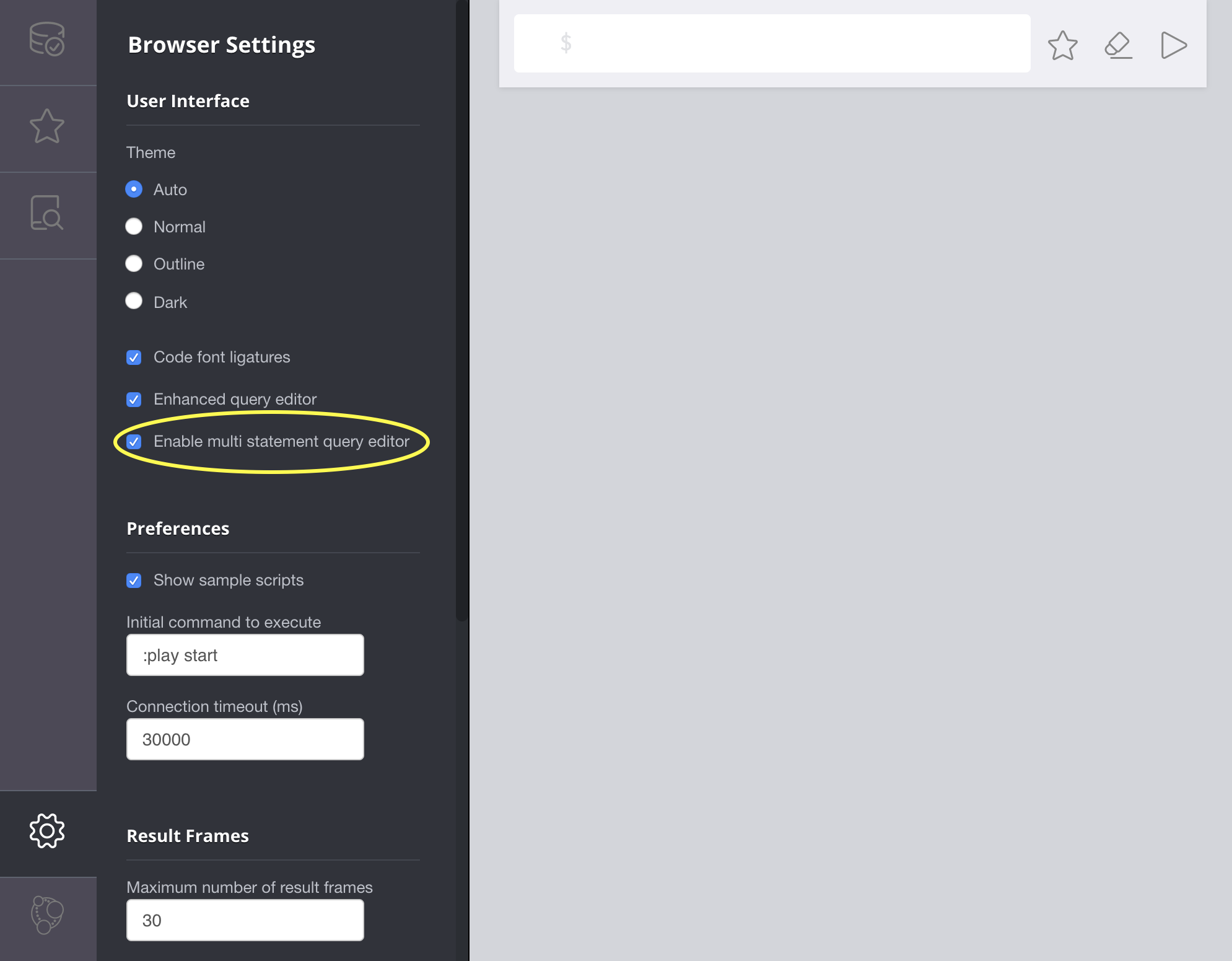
Task: Select the Dark theme radio button
Action: point(135,300)
